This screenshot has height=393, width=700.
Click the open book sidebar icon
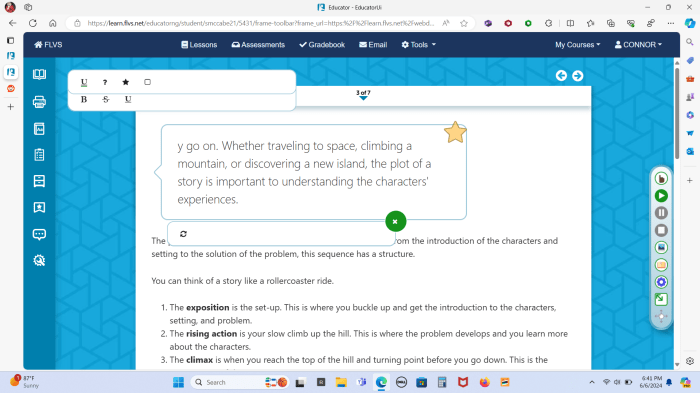pyautogui.click(x=39, y=75)
